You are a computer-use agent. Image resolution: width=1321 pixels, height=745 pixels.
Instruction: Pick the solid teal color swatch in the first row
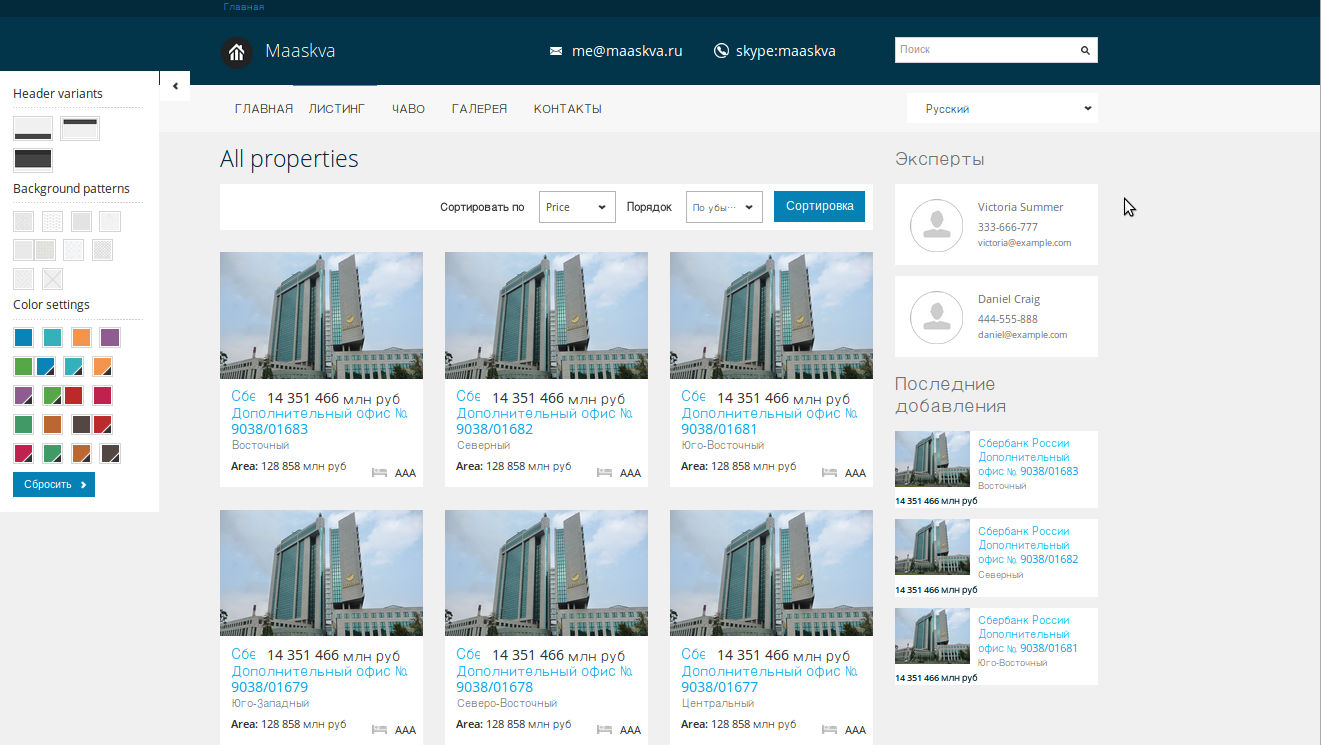click(x=52, y=338)
